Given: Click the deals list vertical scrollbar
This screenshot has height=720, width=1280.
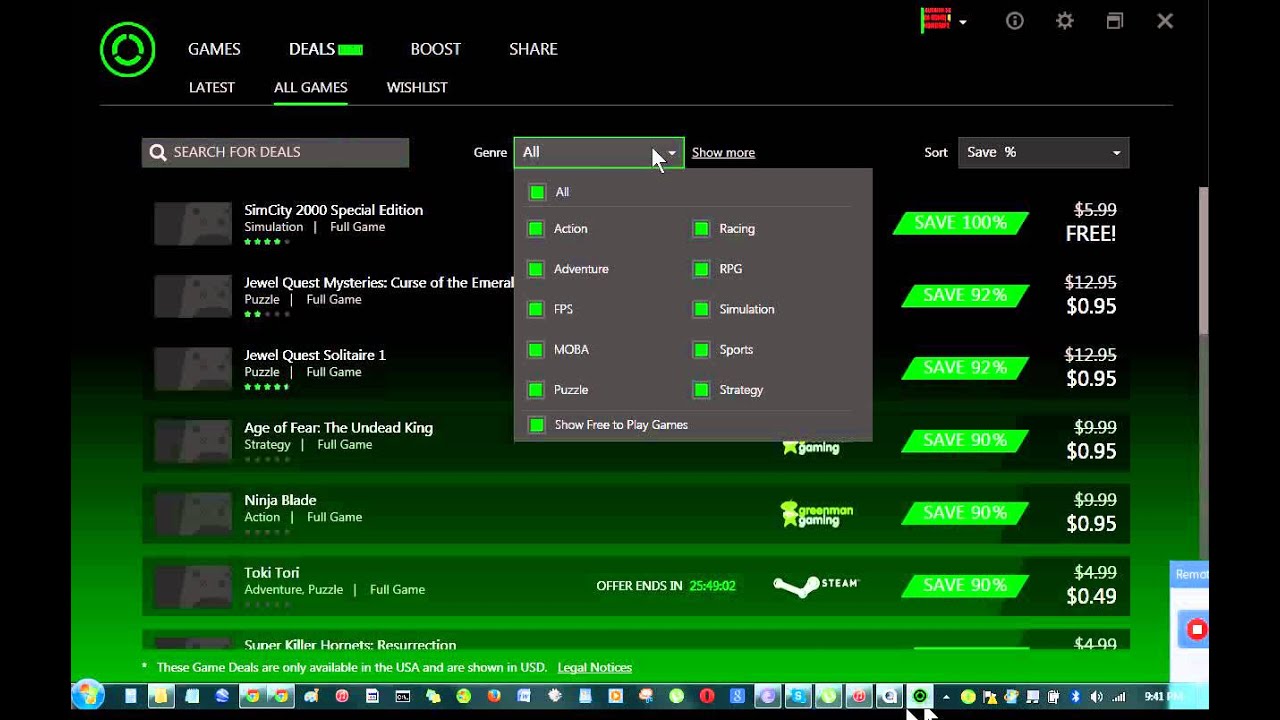Looking at the screenshot, I should [x=1203, y=262].
